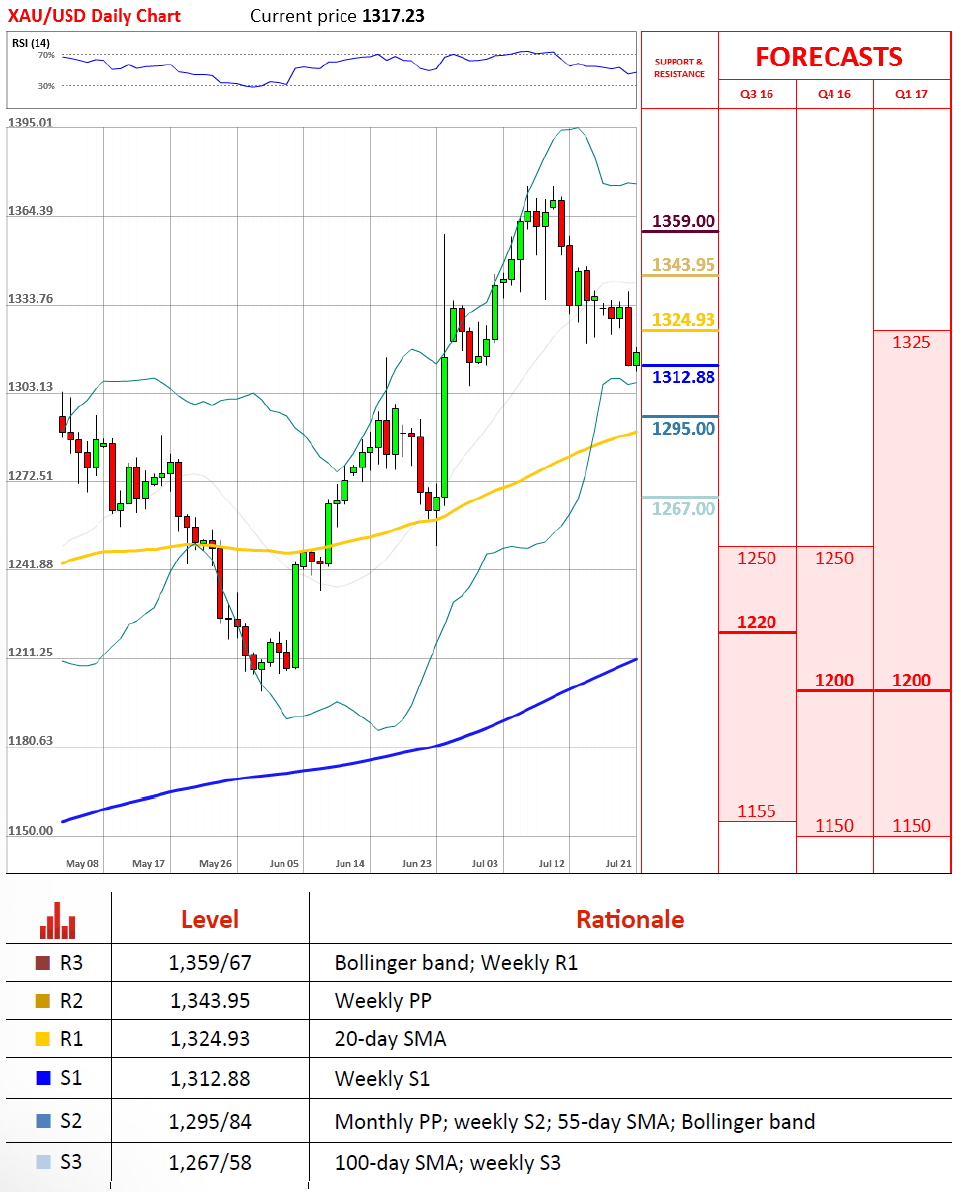The height and width of the screenshot is (1192, 961).
Task: Select the R2 gold color swatch
Action: coord(43,1000)
